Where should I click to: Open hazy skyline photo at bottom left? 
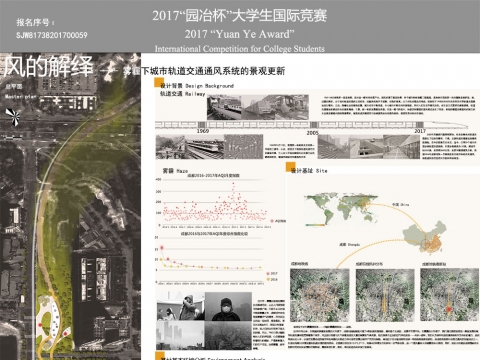coord(181,335)
